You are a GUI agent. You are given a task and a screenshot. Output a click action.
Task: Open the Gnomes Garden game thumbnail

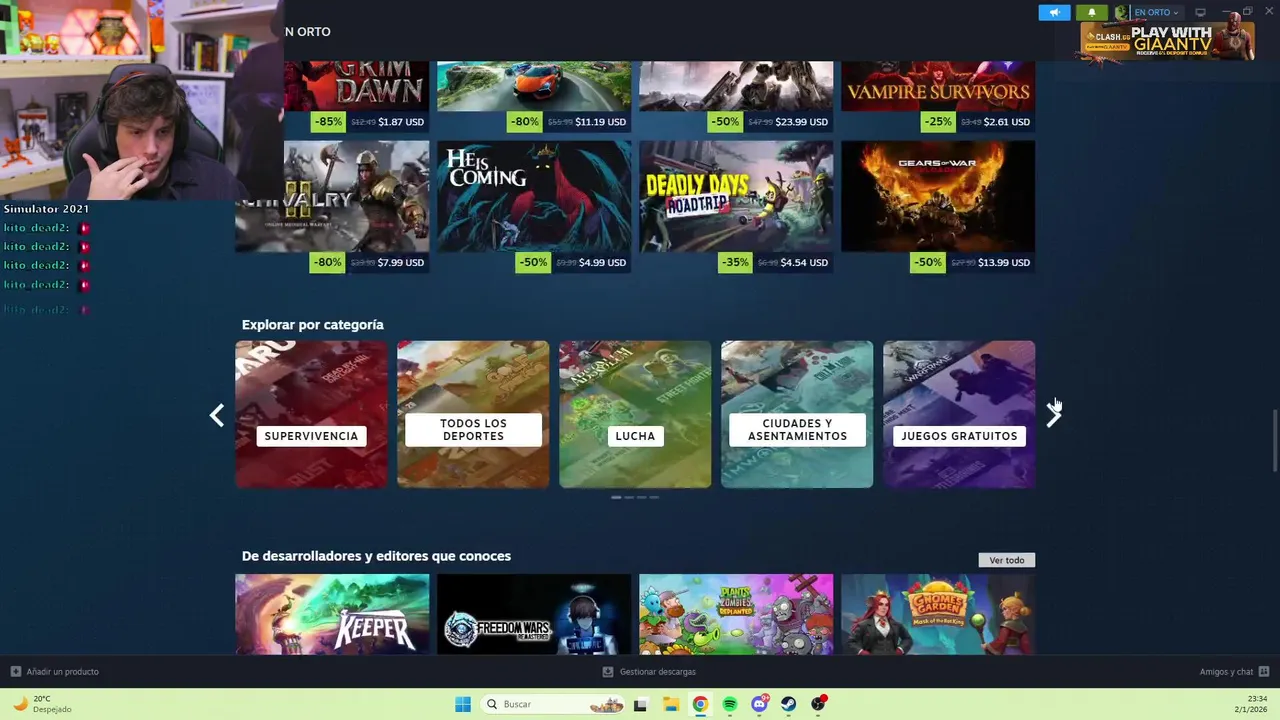click(x=938, y=614)
